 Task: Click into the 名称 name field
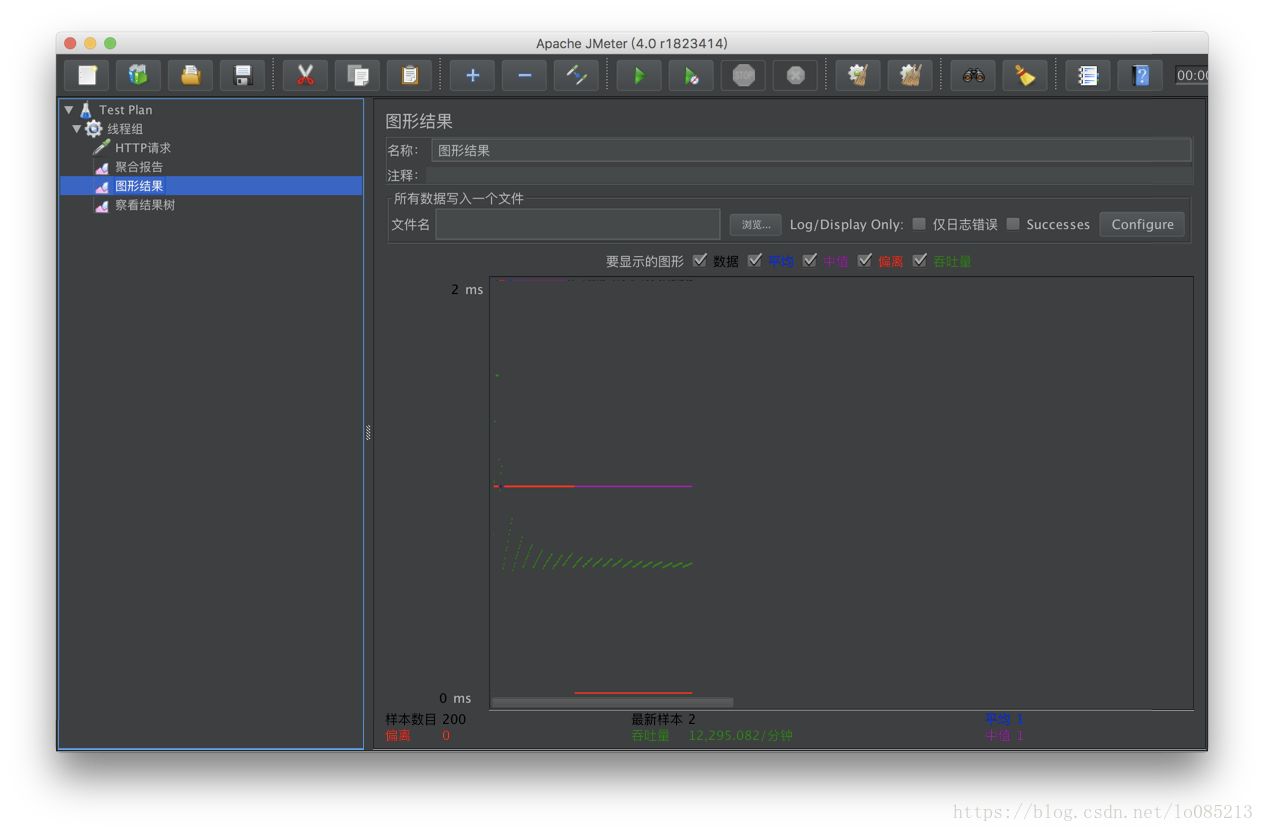coord(811,150)
